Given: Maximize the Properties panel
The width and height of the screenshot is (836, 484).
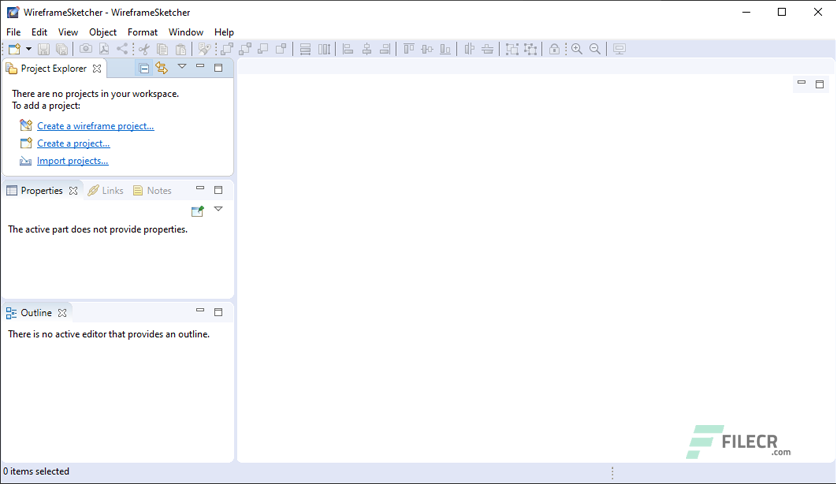Looking at the screenshot, I should click(x=218, y=190).
